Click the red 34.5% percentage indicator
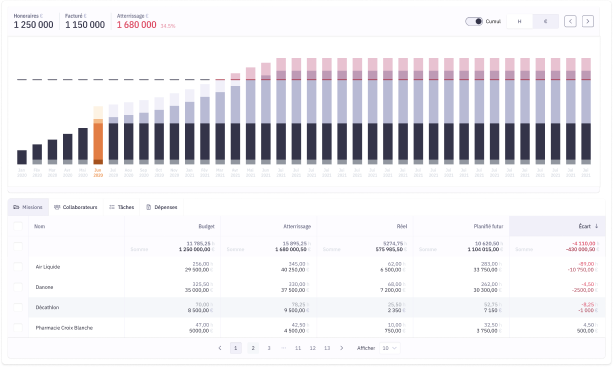Screen dimensions: 614x367 pyautogui.click(x=168, y=26)
